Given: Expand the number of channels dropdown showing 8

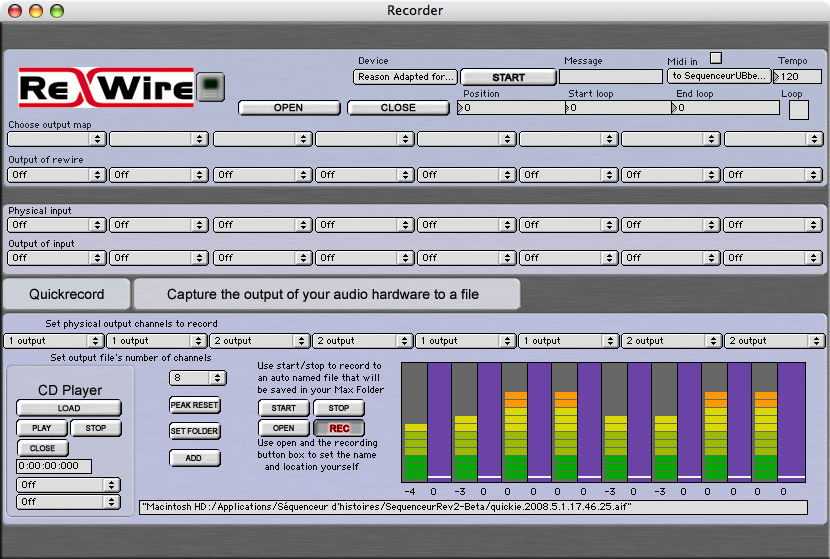Looking at the screenshot, I should tap(198, 377).
